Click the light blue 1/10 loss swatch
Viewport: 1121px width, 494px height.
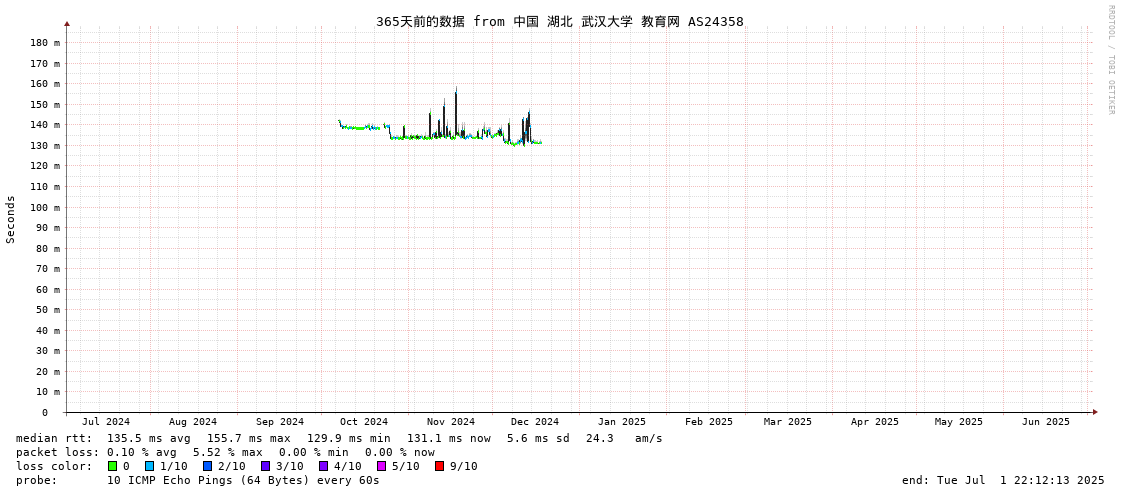(x=149, y=466)
